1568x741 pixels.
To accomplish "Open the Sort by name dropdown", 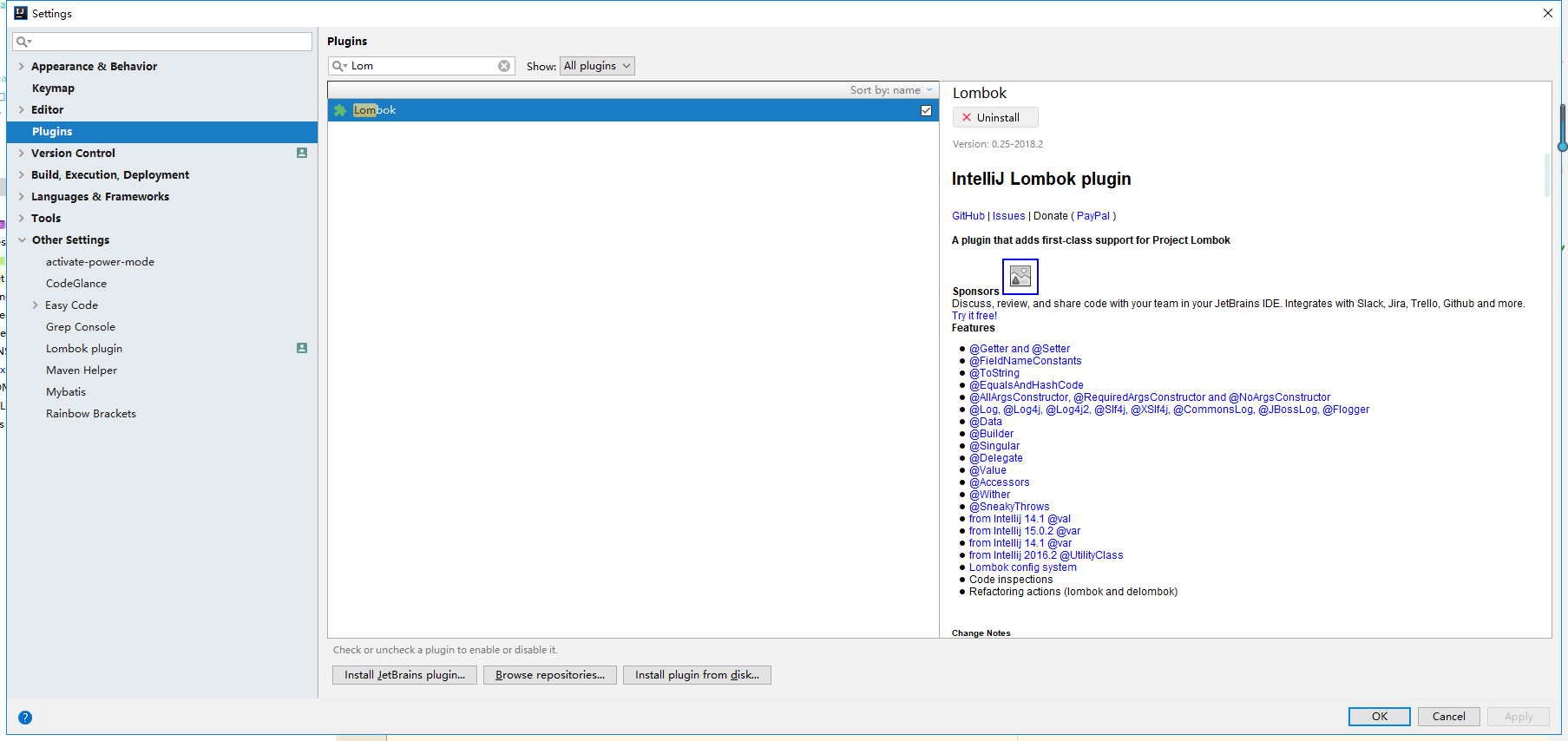I will tap(891, 90).
